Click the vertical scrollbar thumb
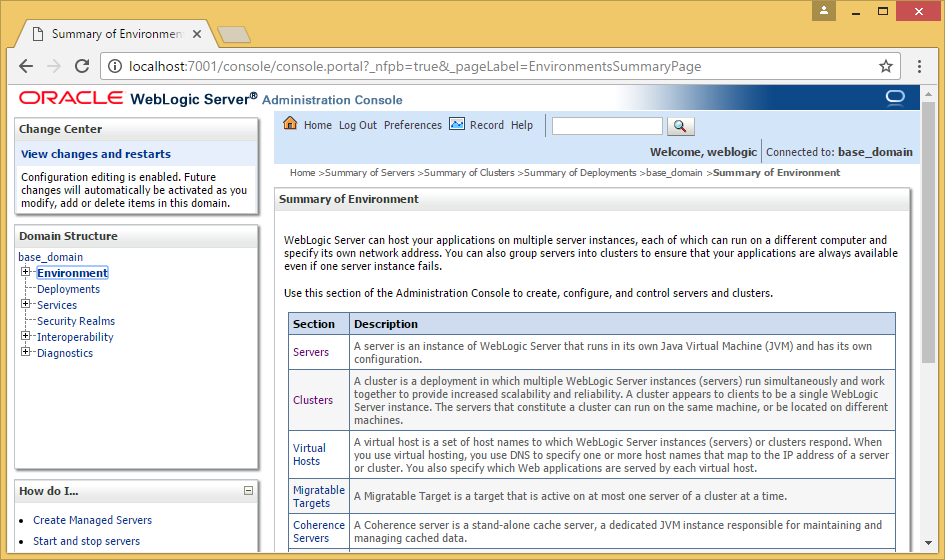This screenshot has width=945, height=560. tap(928, 232)
